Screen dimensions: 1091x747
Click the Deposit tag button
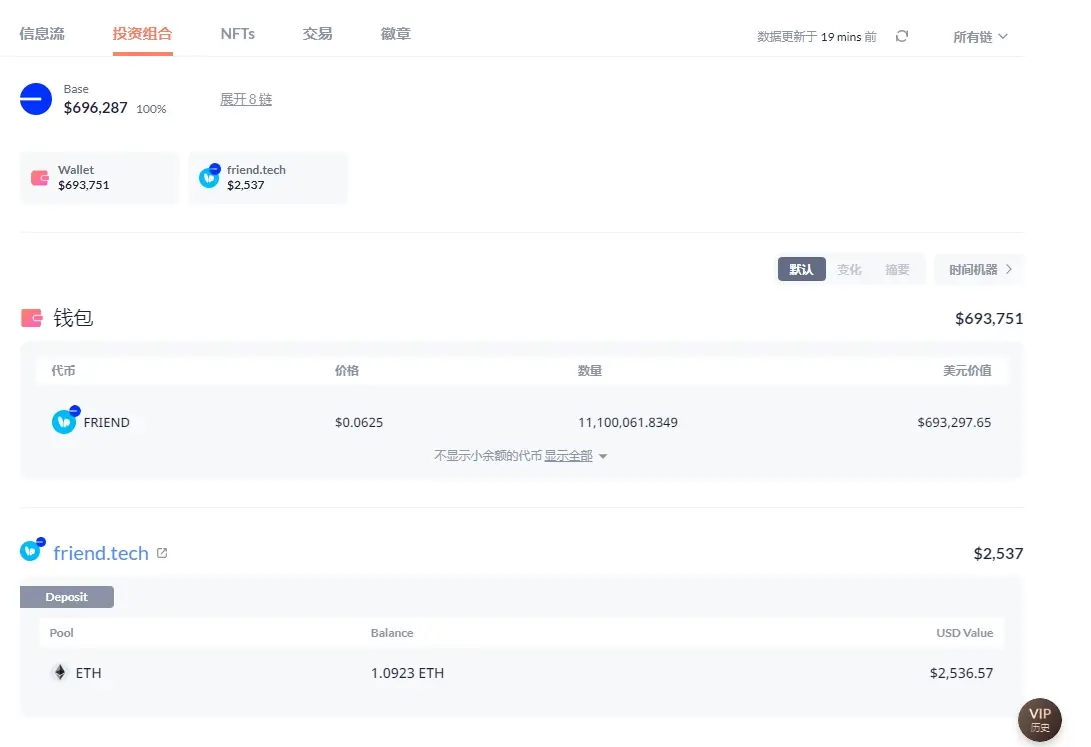[x=67, y=597]
